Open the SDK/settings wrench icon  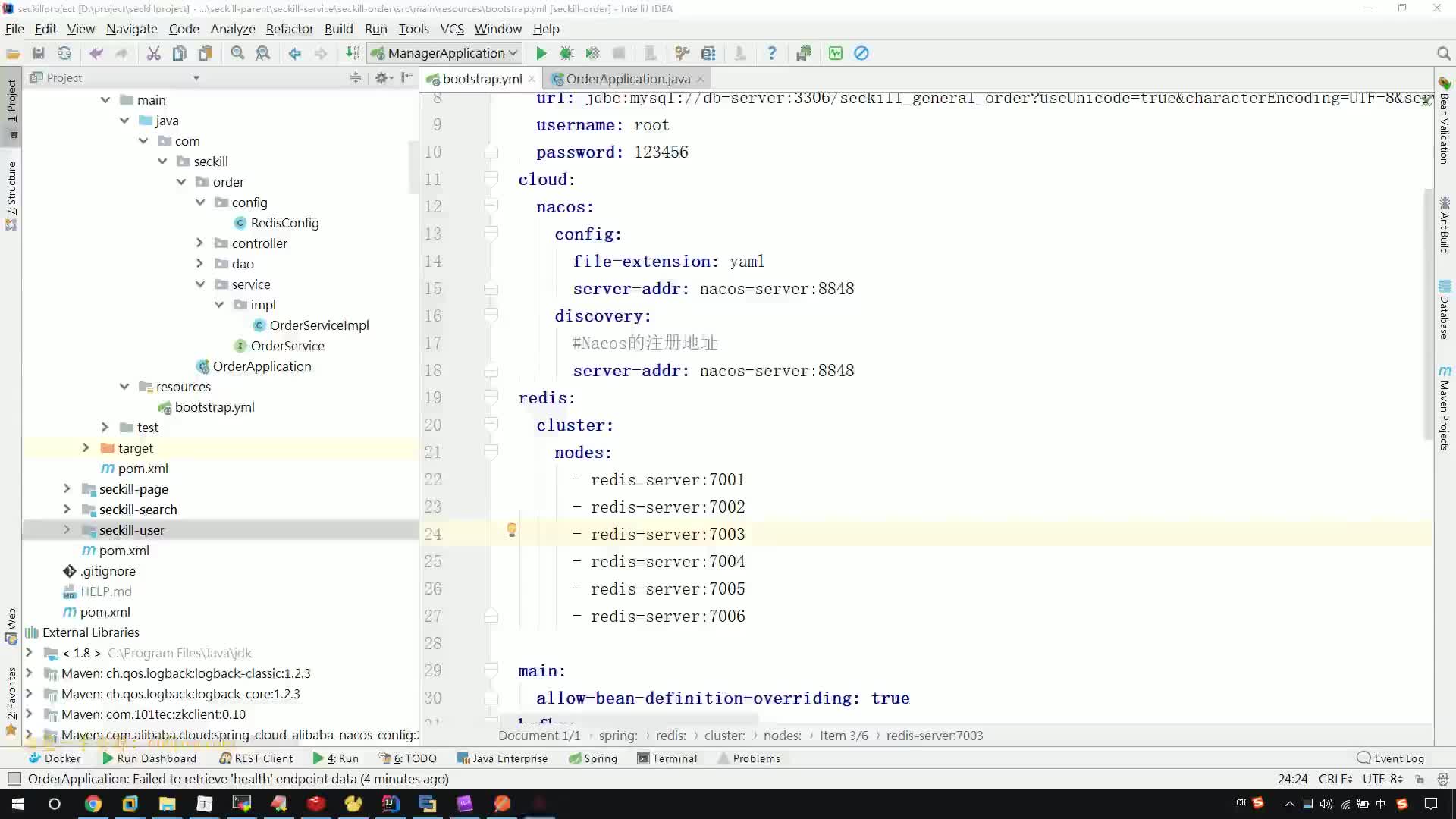coord(682,53)
